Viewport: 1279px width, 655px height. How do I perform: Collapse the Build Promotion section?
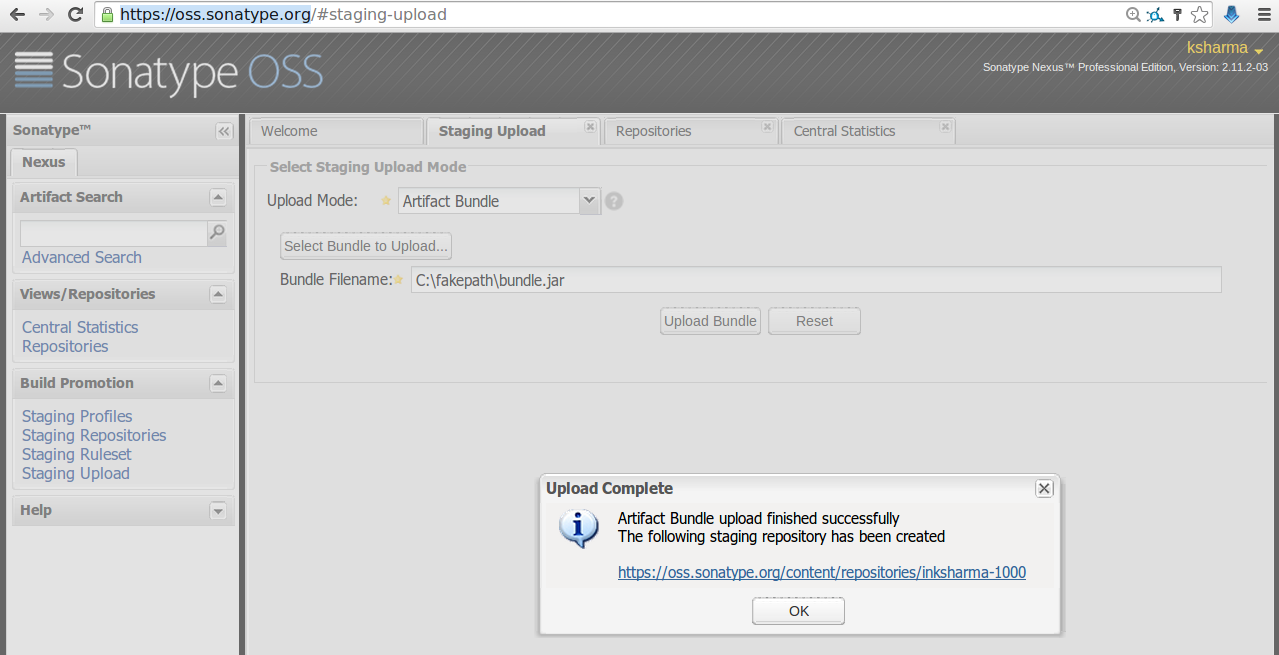coord(218,383)
